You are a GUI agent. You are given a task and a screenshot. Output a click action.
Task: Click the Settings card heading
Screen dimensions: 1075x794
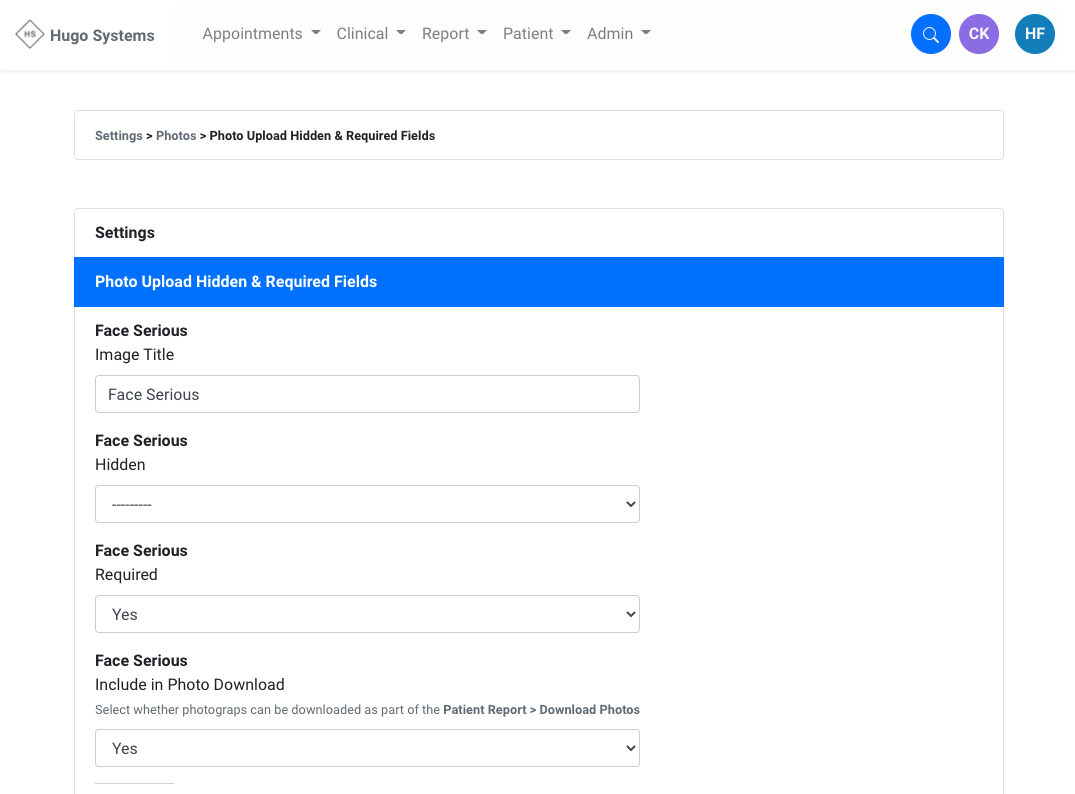click(125, 233)
